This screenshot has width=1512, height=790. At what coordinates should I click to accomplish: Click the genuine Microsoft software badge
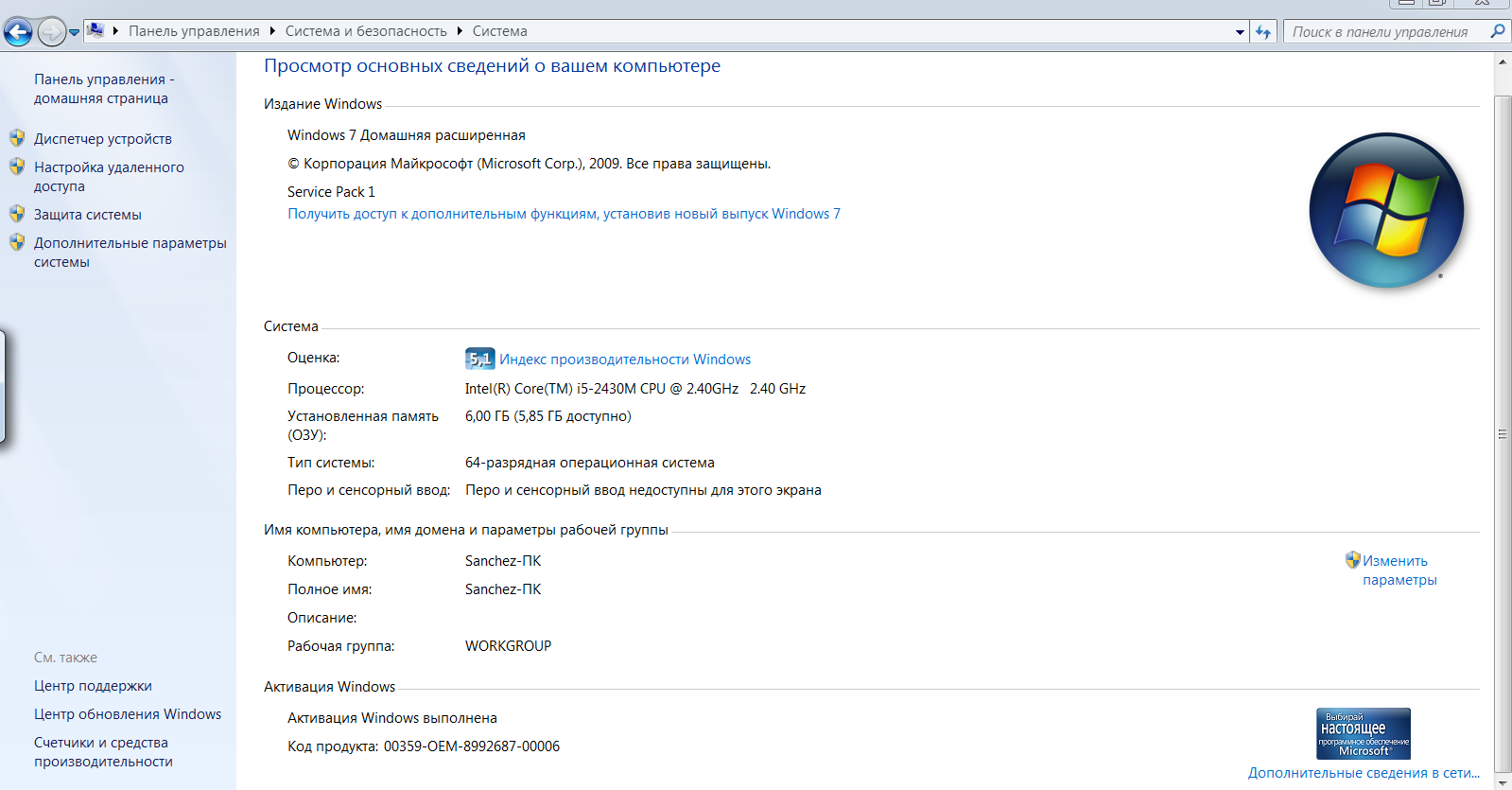coord(1364,733)
